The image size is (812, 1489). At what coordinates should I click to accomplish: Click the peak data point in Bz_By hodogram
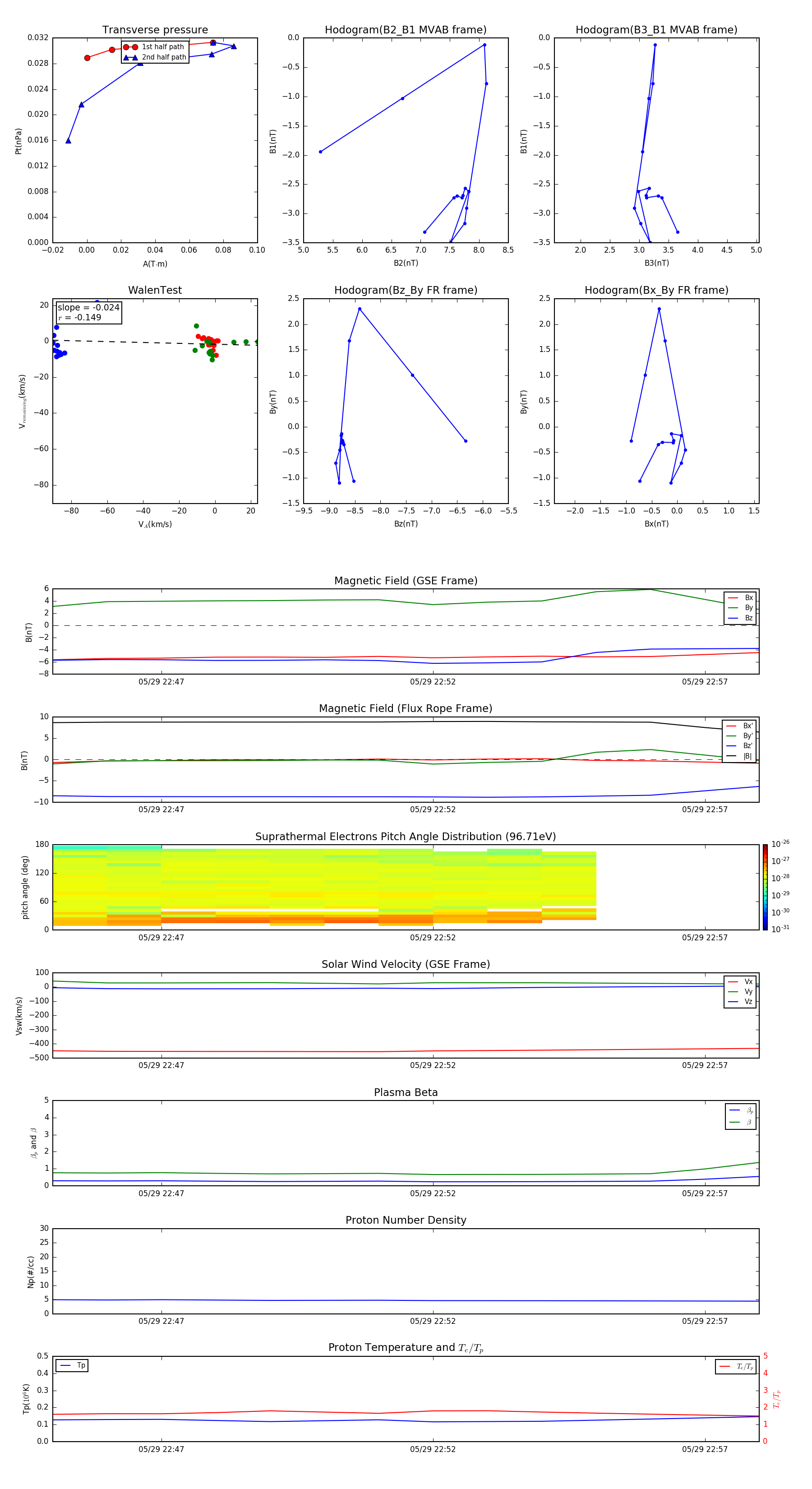pos(360,309)
